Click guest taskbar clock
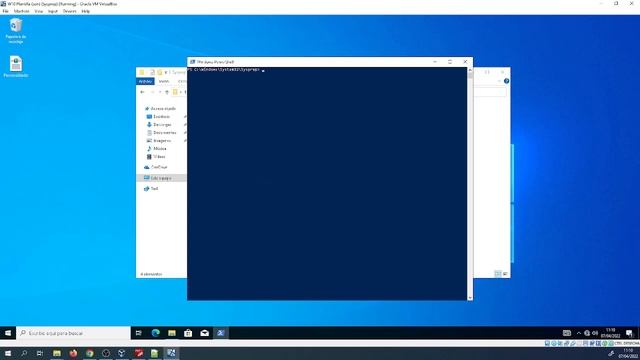The width and height of the screenshot is (640, 360). tap(611, 333)
